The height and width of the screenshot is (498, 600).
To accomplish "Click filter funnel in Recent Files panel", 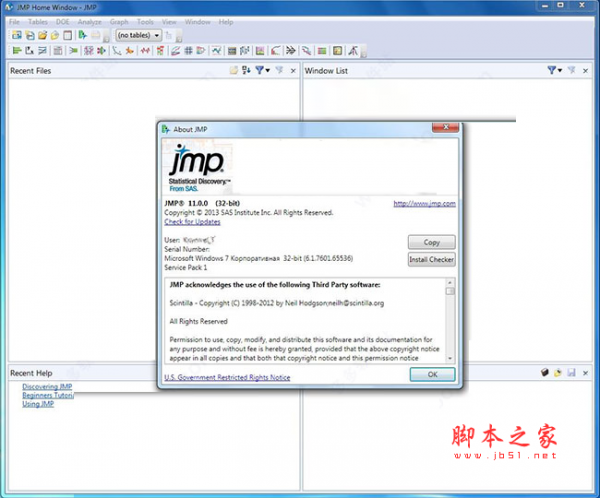I will [259, 70].
